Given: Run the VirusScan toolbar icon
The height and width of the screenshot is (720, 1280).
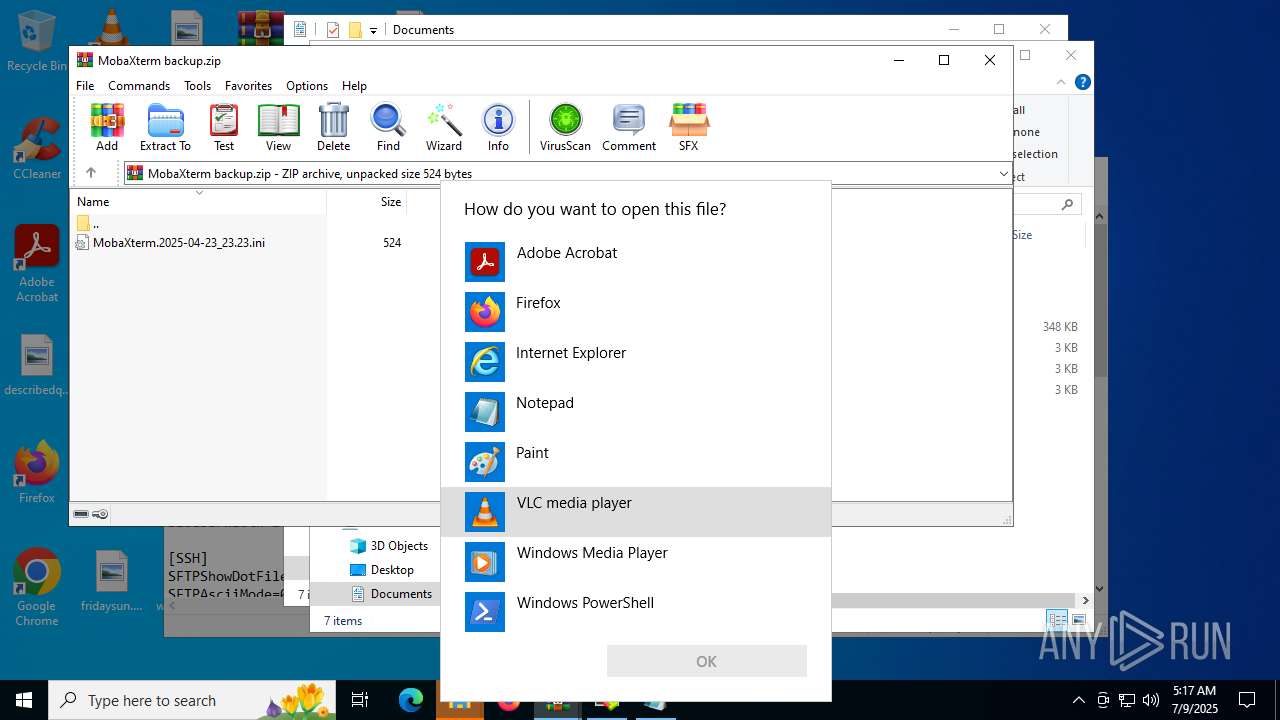Looking at the screenshot, I should pyautogui.click(x=565, y=127).
